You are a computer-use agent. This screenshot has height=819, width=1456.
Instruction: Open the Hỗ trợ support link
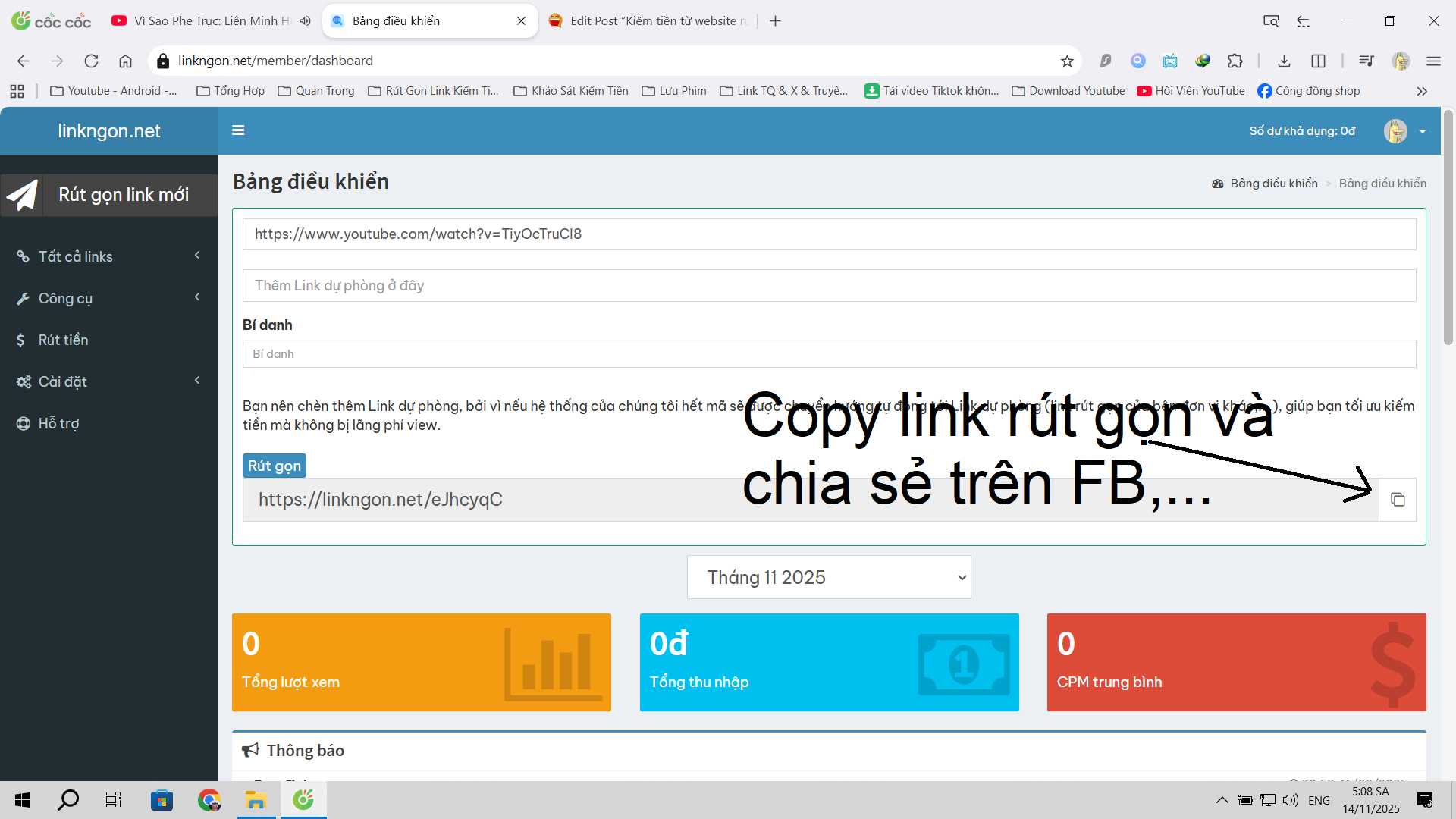coord(59,423)
